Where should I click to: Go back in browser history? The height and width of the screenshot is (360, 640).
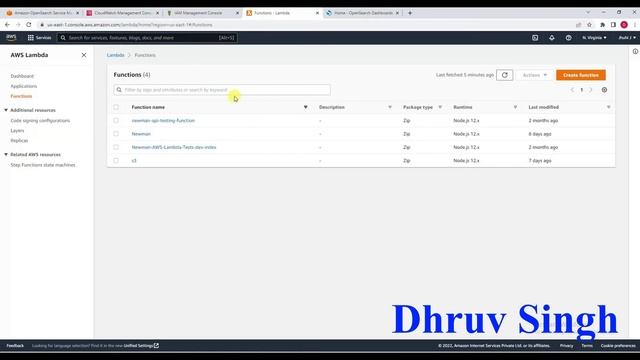pos(7,25)
